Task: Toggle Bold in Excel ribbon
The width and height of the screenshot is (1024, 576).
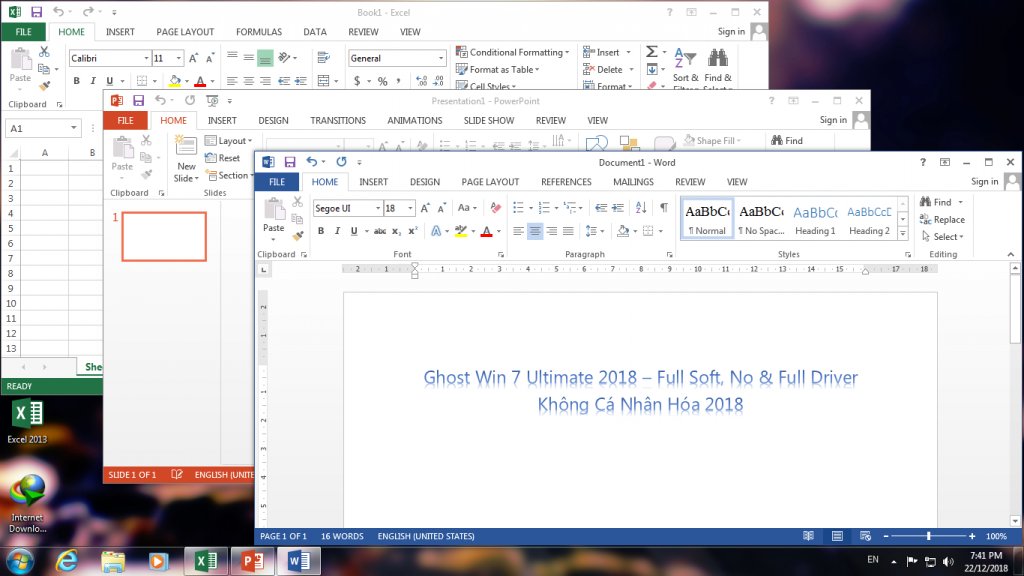Action: [76, 80]
